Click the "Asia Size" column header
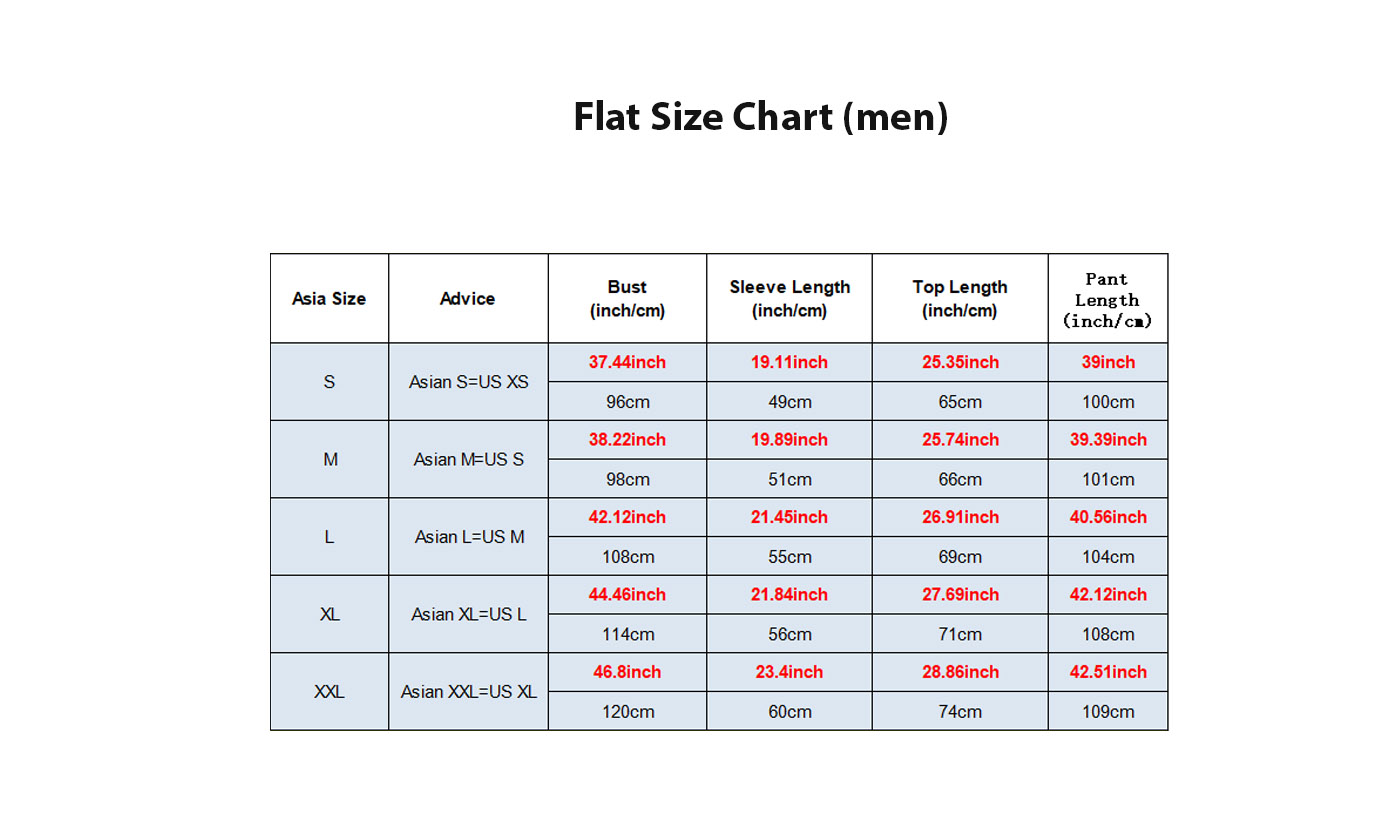This screenshot has height=840, width=1400. pos(329,299)
